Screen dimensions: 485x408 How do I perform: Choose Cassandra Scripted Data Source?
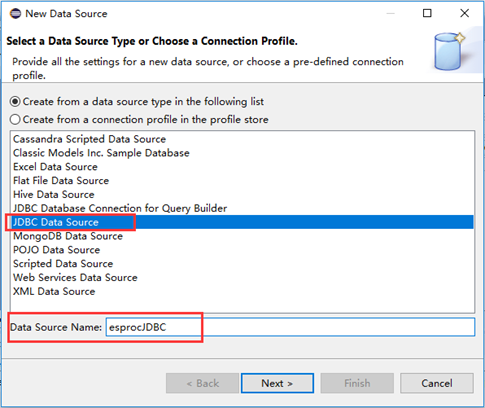pos(242,139)
